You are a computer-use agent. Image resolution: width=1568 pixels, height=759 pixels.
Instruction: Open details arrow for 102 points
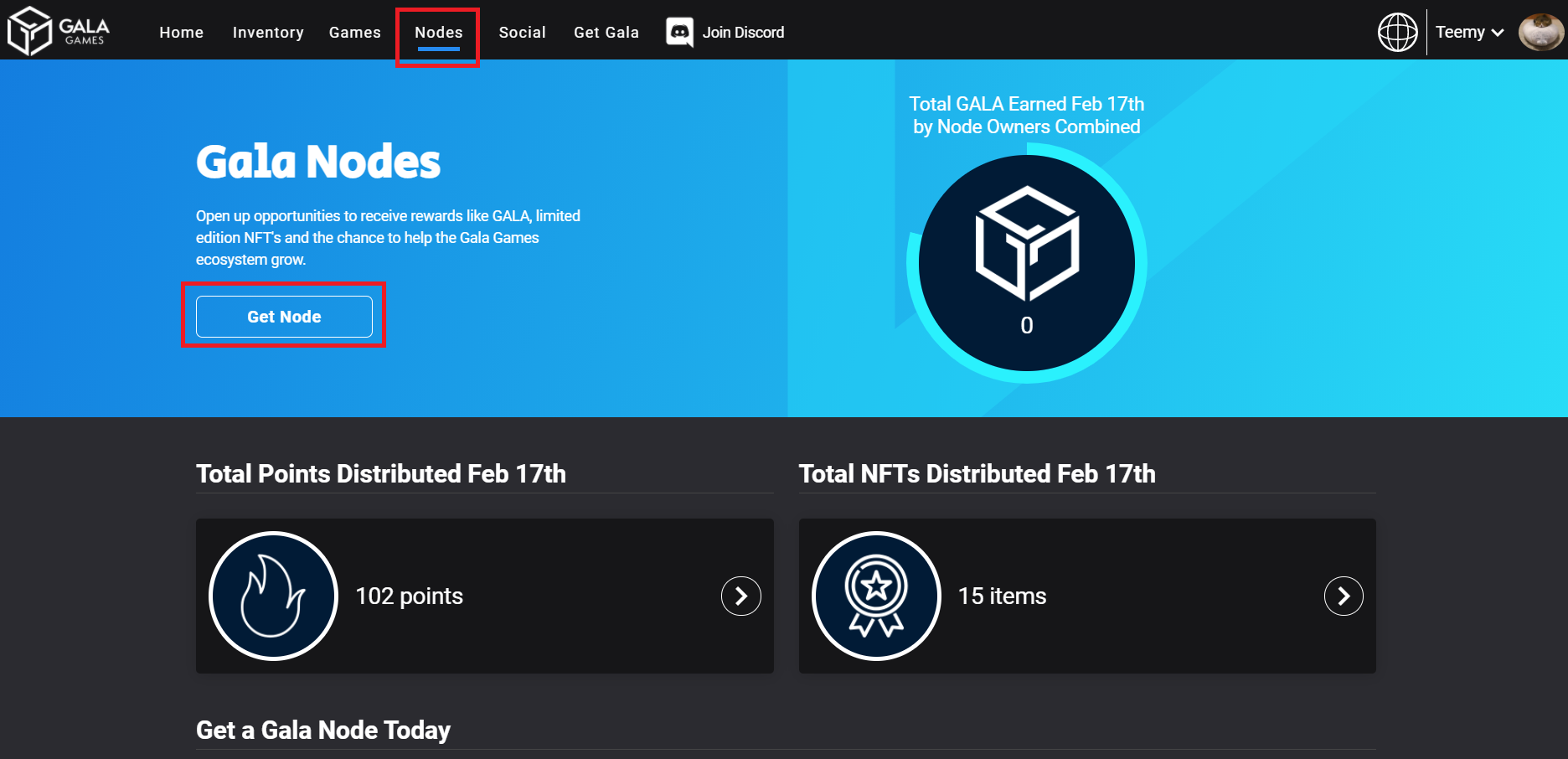tap(741, 596)
